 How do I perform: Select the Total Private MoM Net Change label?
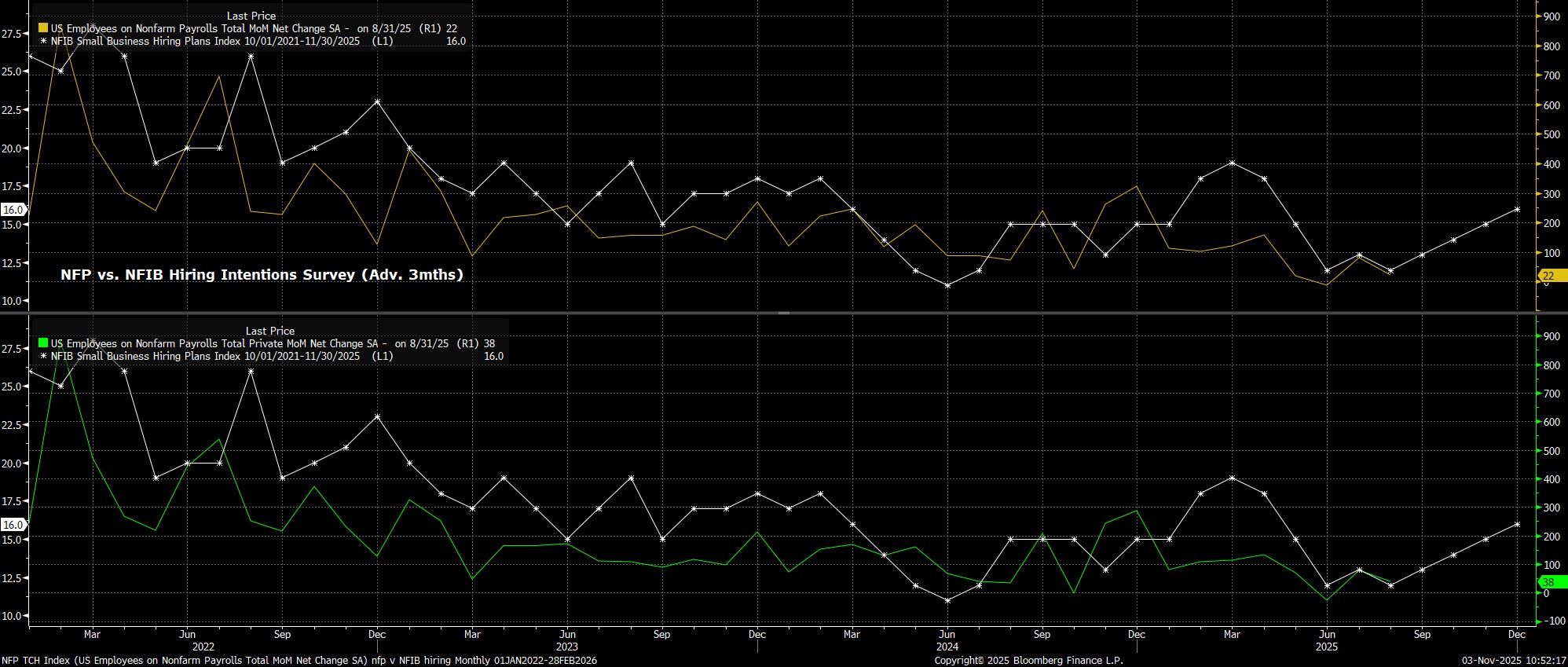pos(218,343)
